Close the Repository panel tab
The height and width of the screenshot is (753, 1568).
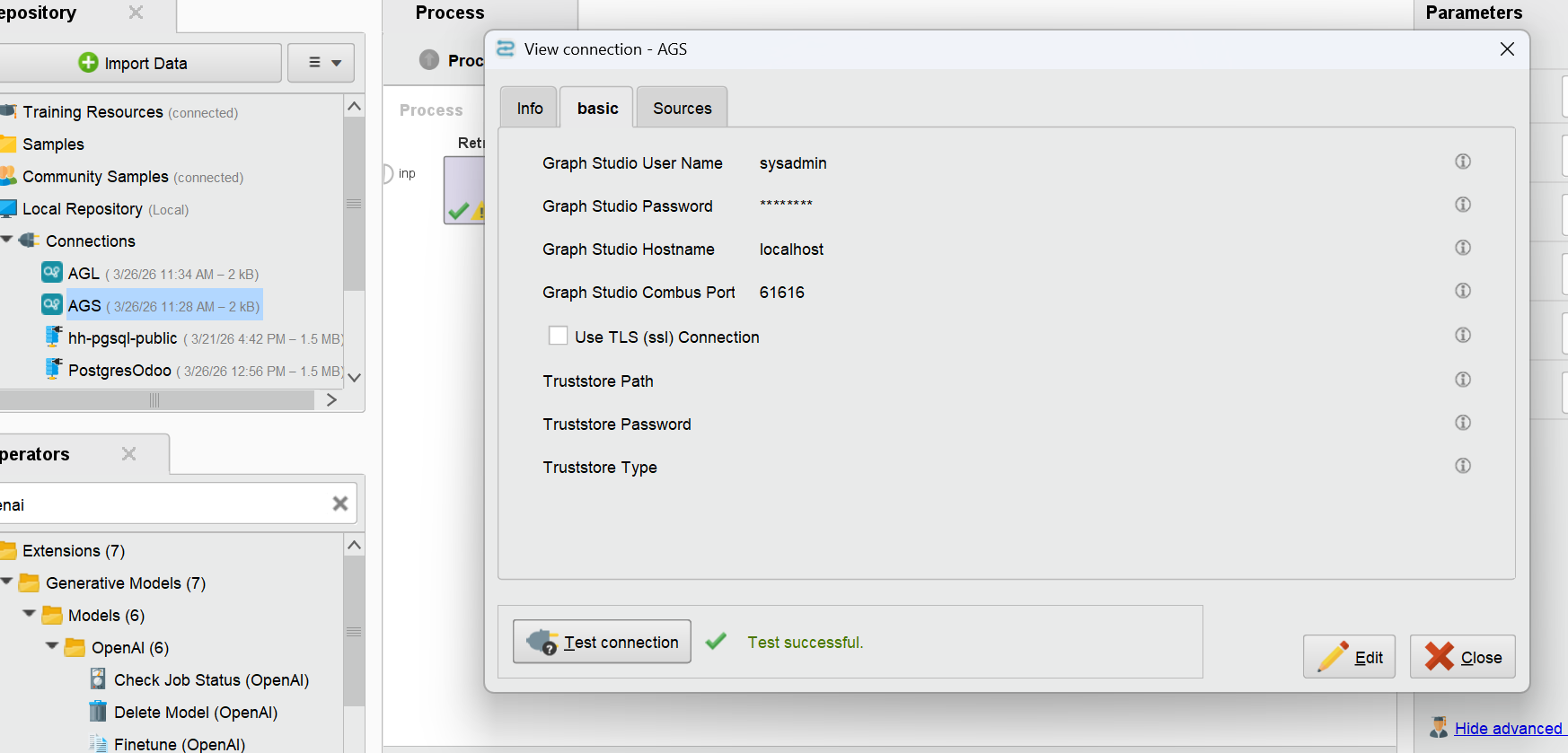(136, 13)
